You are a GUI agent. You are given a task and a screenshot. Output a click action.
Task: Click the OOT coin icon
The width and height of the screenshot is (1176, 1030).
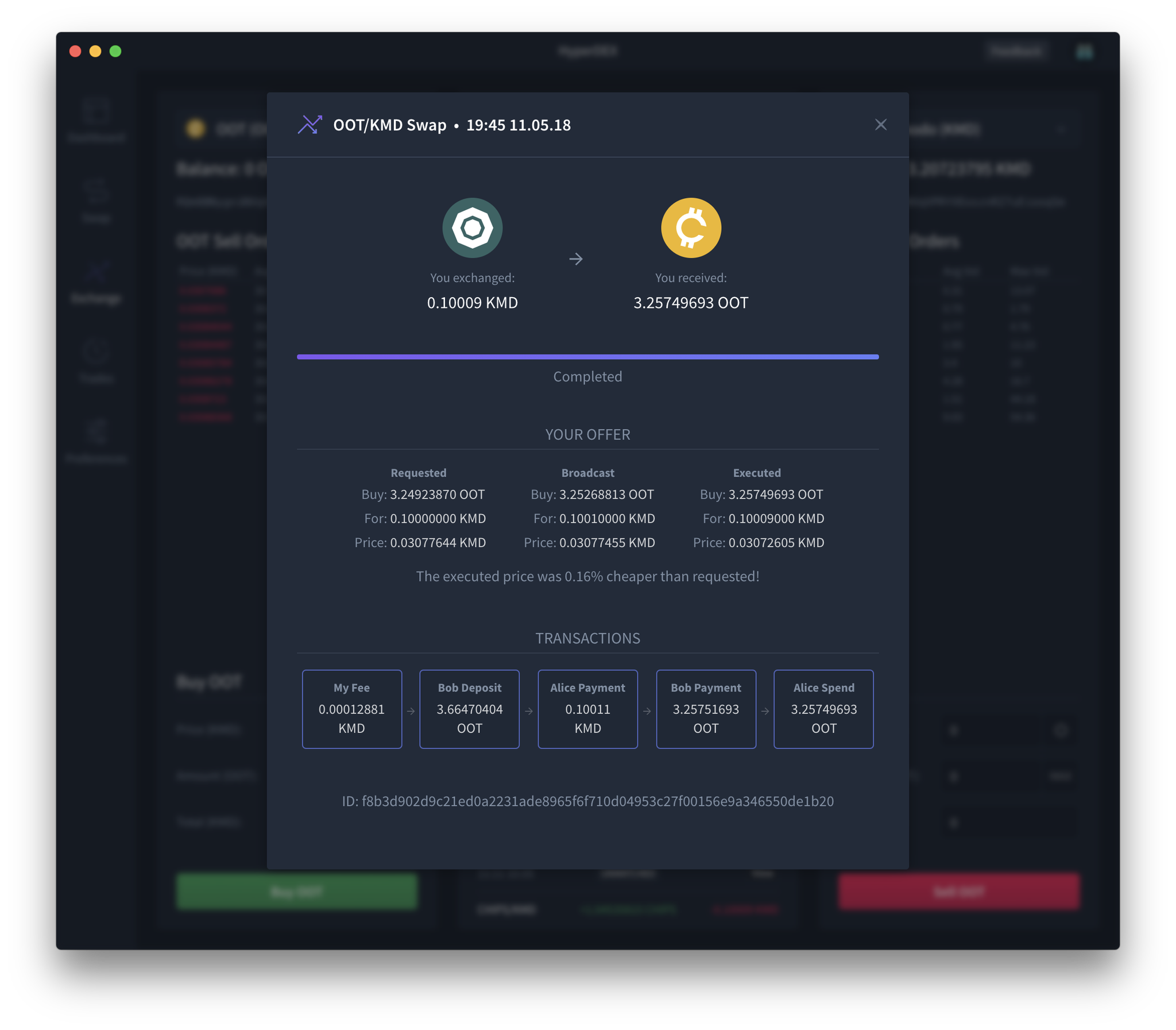click(691, 227)
